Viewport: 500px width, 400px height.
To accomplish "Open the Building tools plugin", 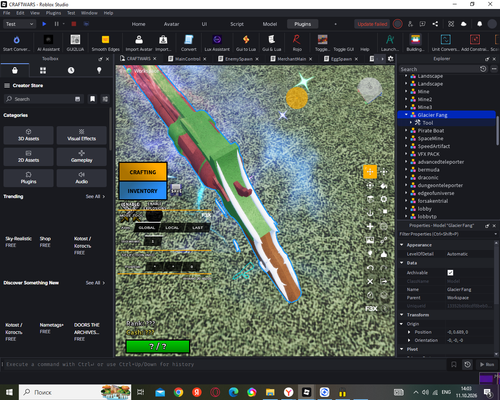I will tap(415, 43).
